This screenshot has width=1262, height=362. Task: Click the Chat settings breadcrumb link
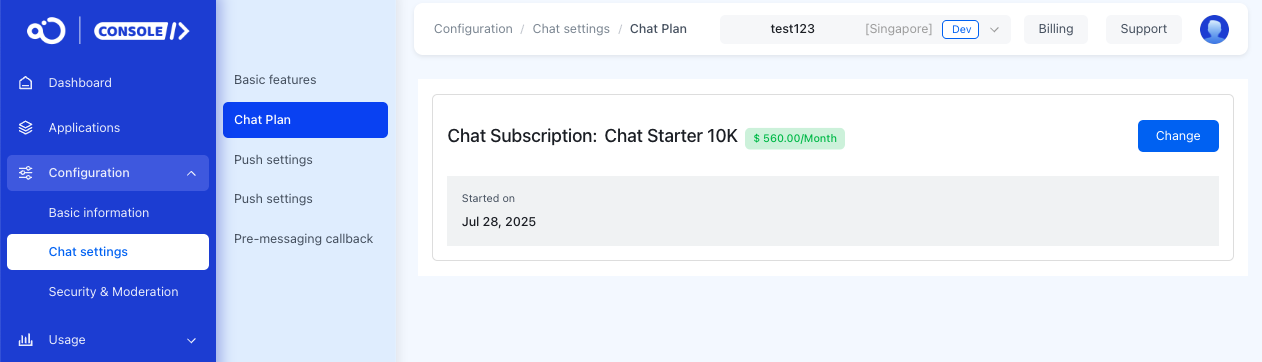pyautogui.click(x=571, y=29)
